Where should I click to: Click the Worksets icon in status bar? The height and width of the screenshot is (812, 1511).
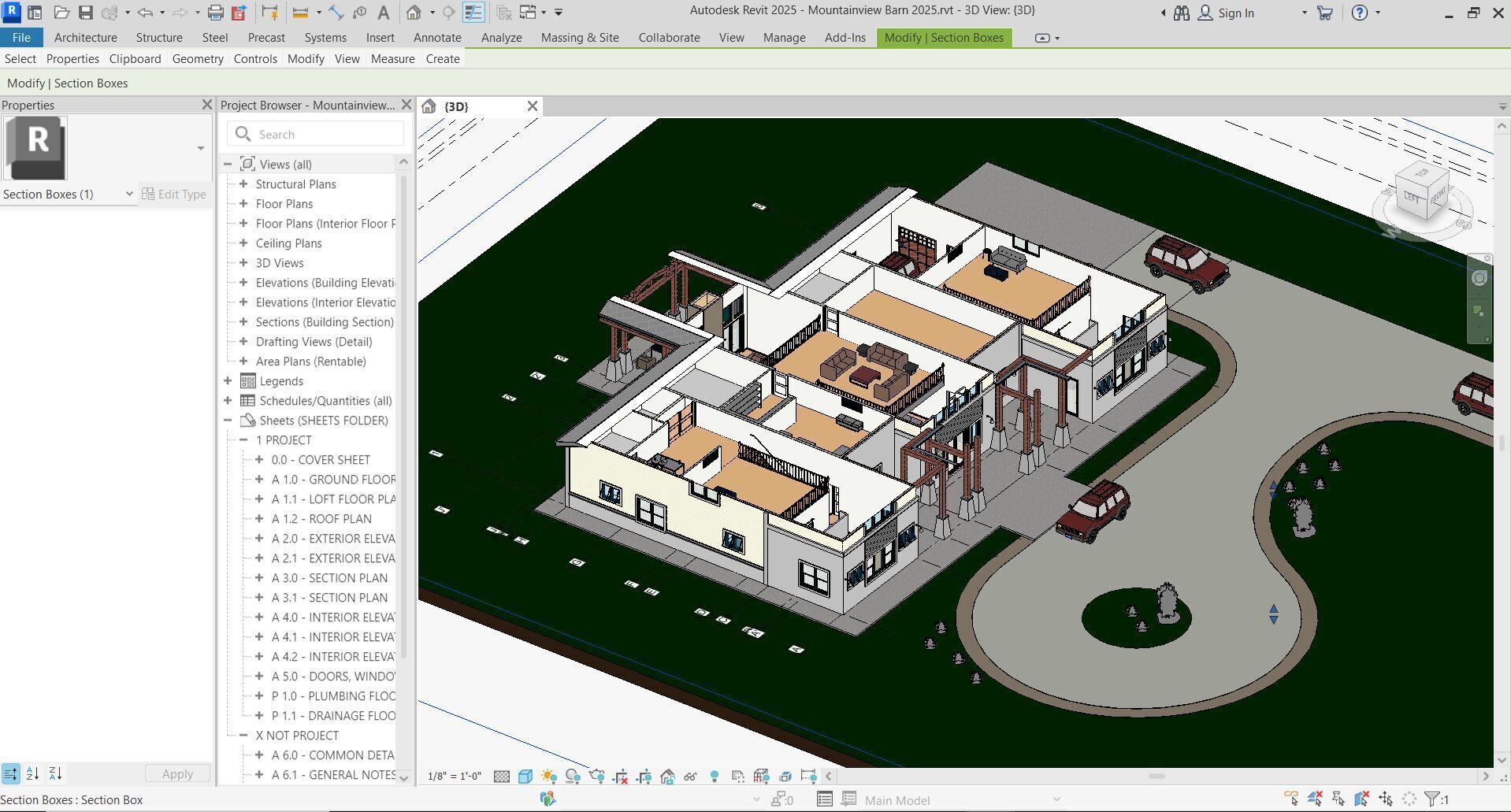point(548,799)
